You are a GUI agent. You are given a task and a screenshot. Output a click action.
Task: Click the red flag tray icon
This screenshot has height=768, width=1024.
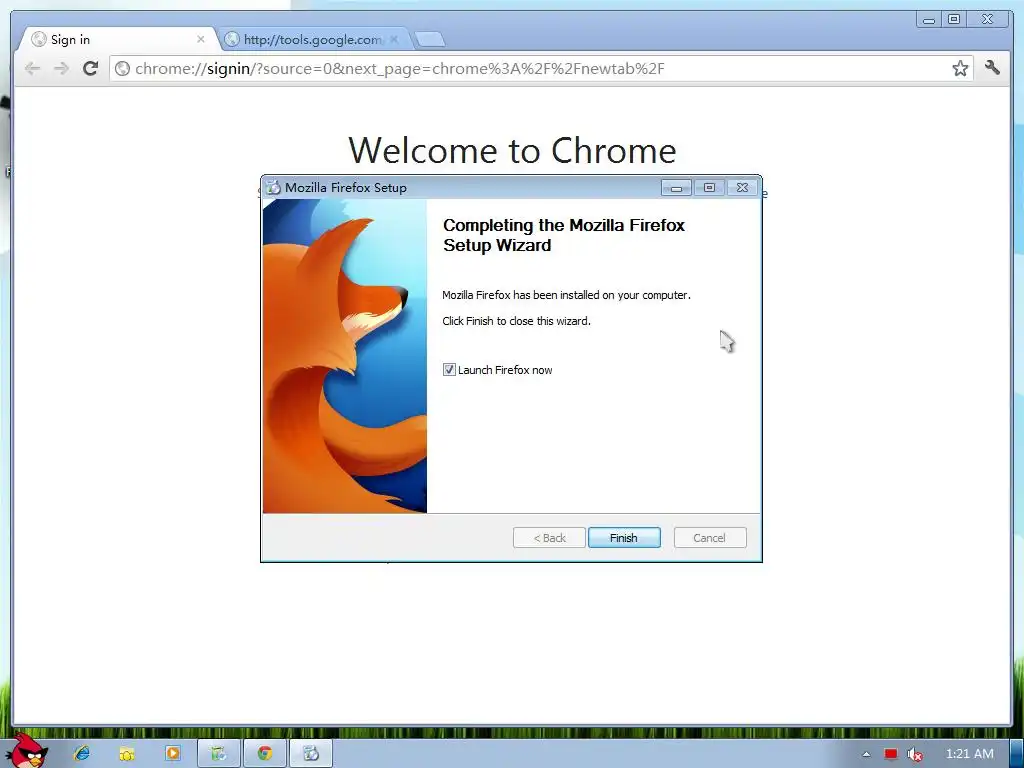[x=891, y=754]
